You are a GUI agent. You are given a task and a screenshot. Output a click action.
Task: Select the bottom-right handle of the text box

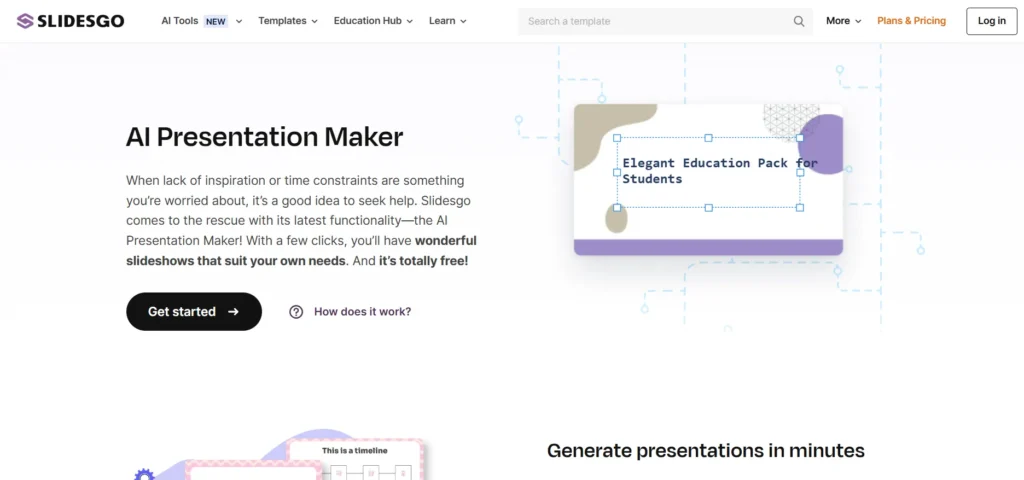(800, 208)
